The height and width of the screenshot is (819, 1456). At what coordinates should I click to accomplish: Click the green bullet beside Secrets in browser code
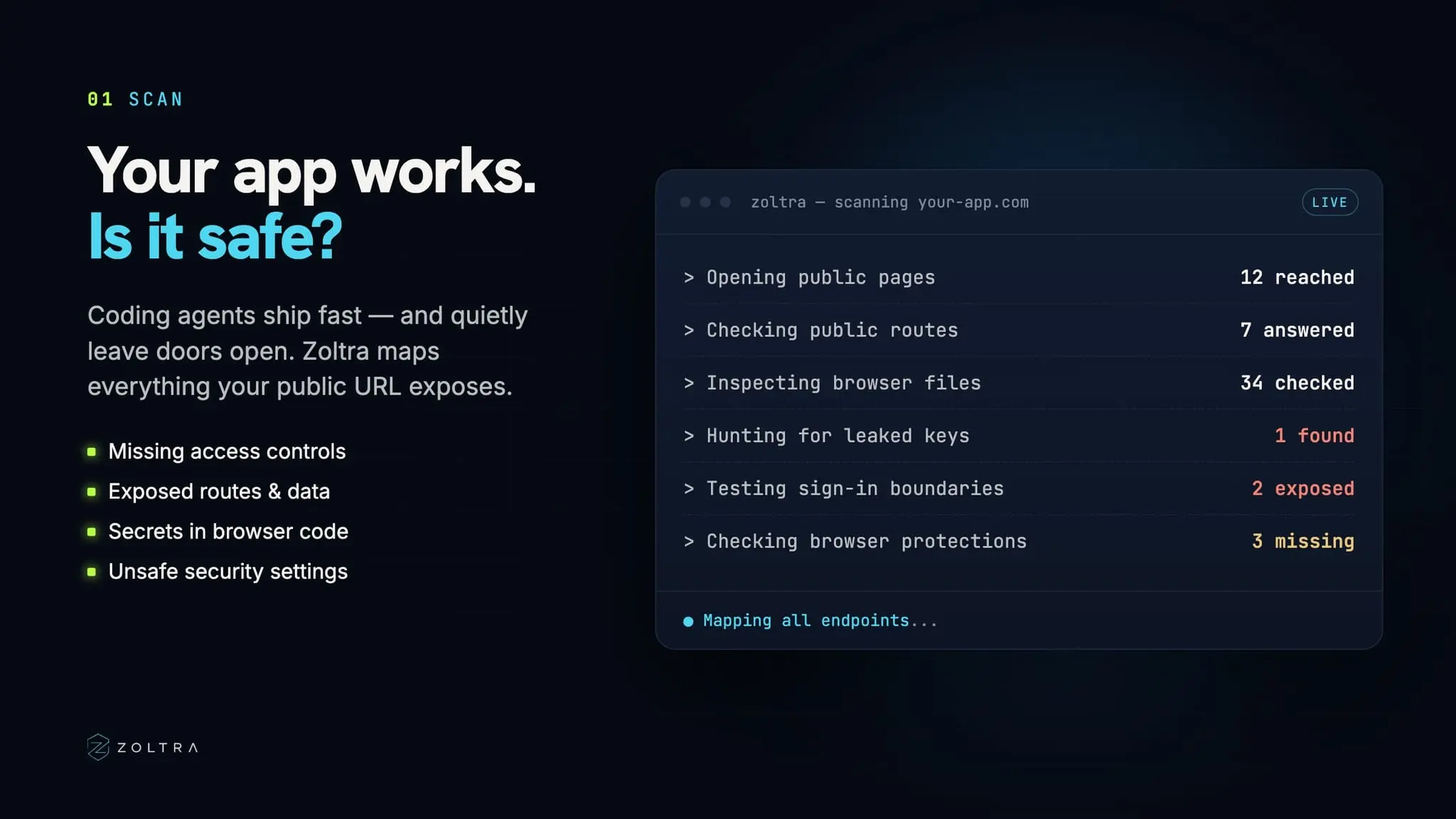tap(92, 532)
